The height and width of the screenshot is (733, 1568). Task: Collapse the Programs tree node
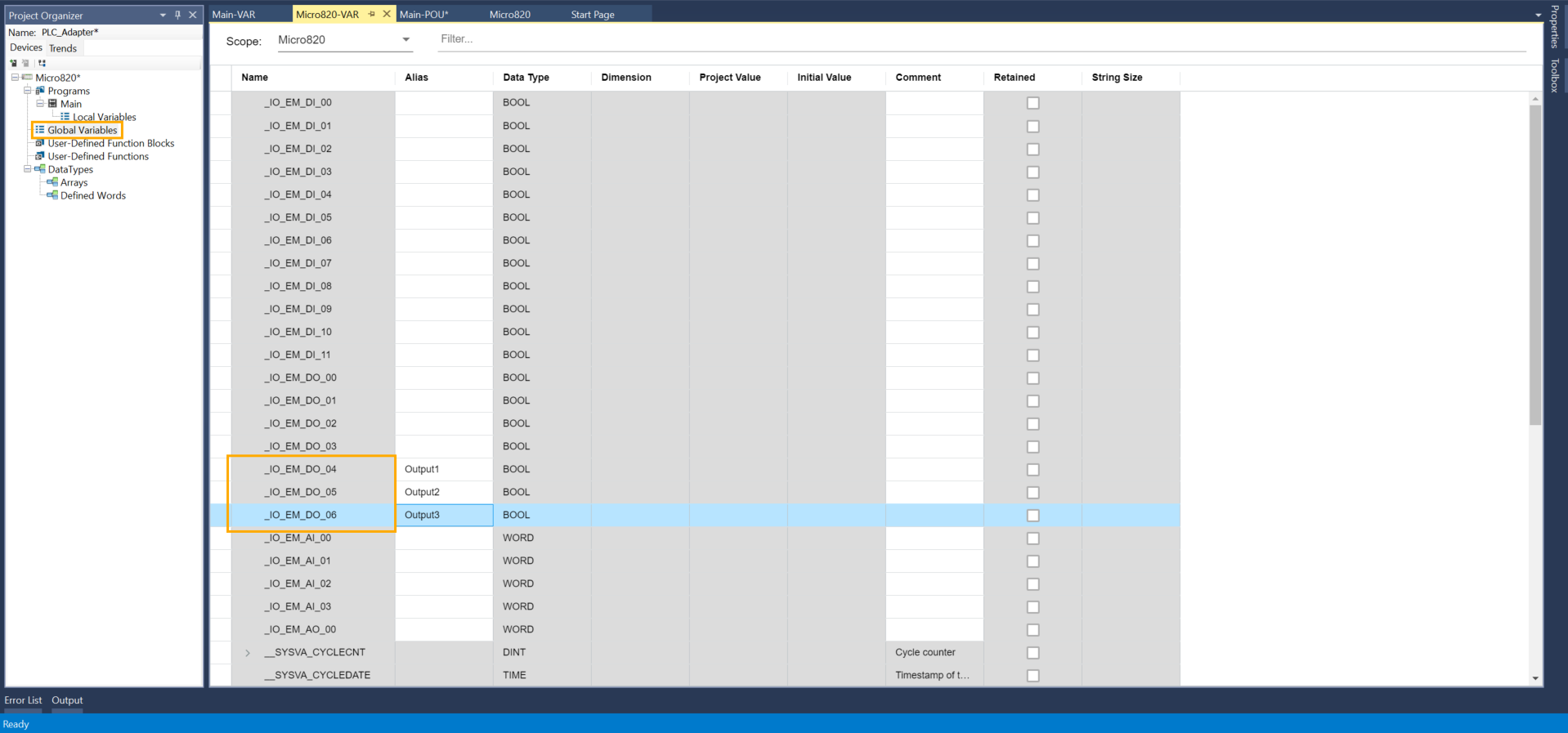pos(27,91)
